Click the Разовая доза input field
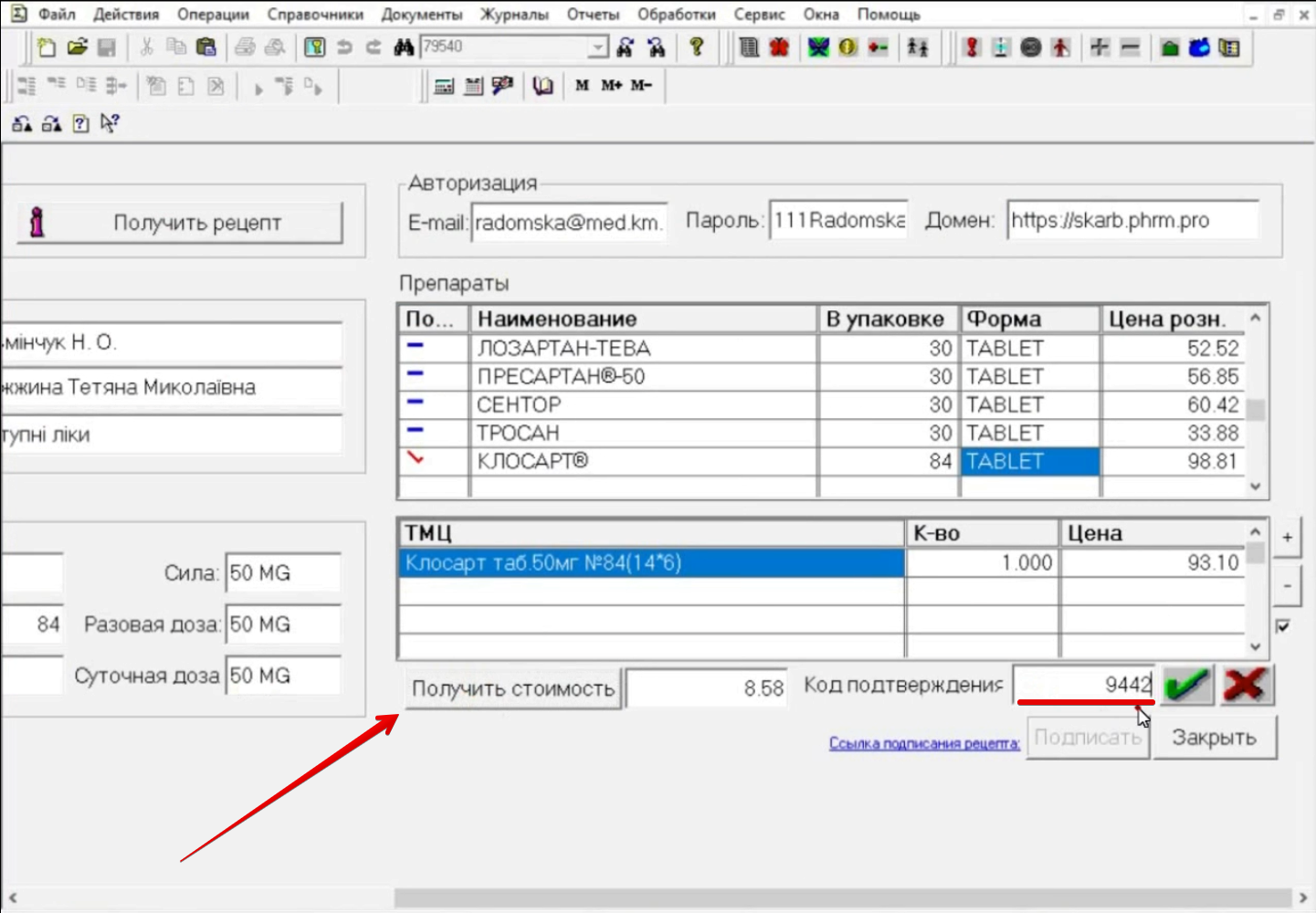This screenshot has height=913, width=1316. click(283, 624)
